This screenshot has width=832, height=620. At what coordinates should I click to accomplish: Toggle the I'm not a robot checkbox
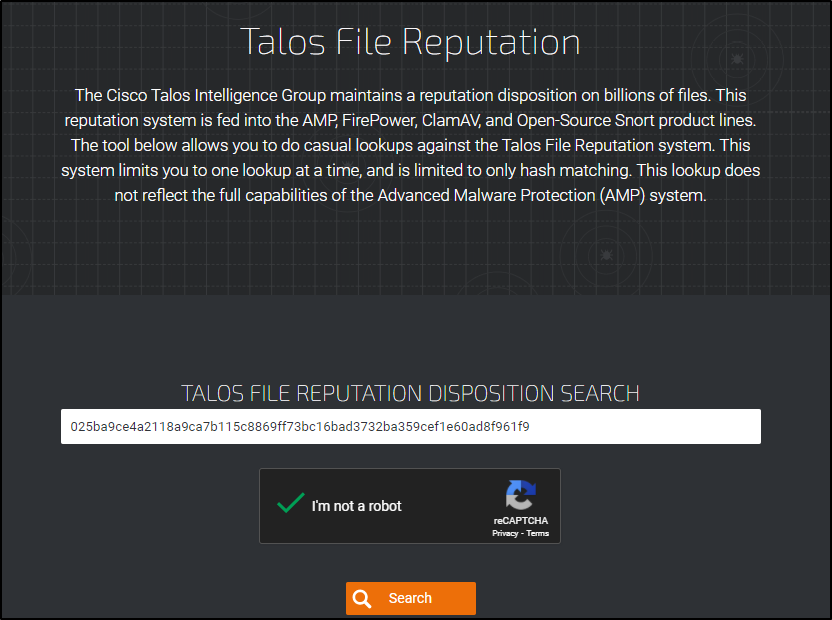tap(290, 503)
